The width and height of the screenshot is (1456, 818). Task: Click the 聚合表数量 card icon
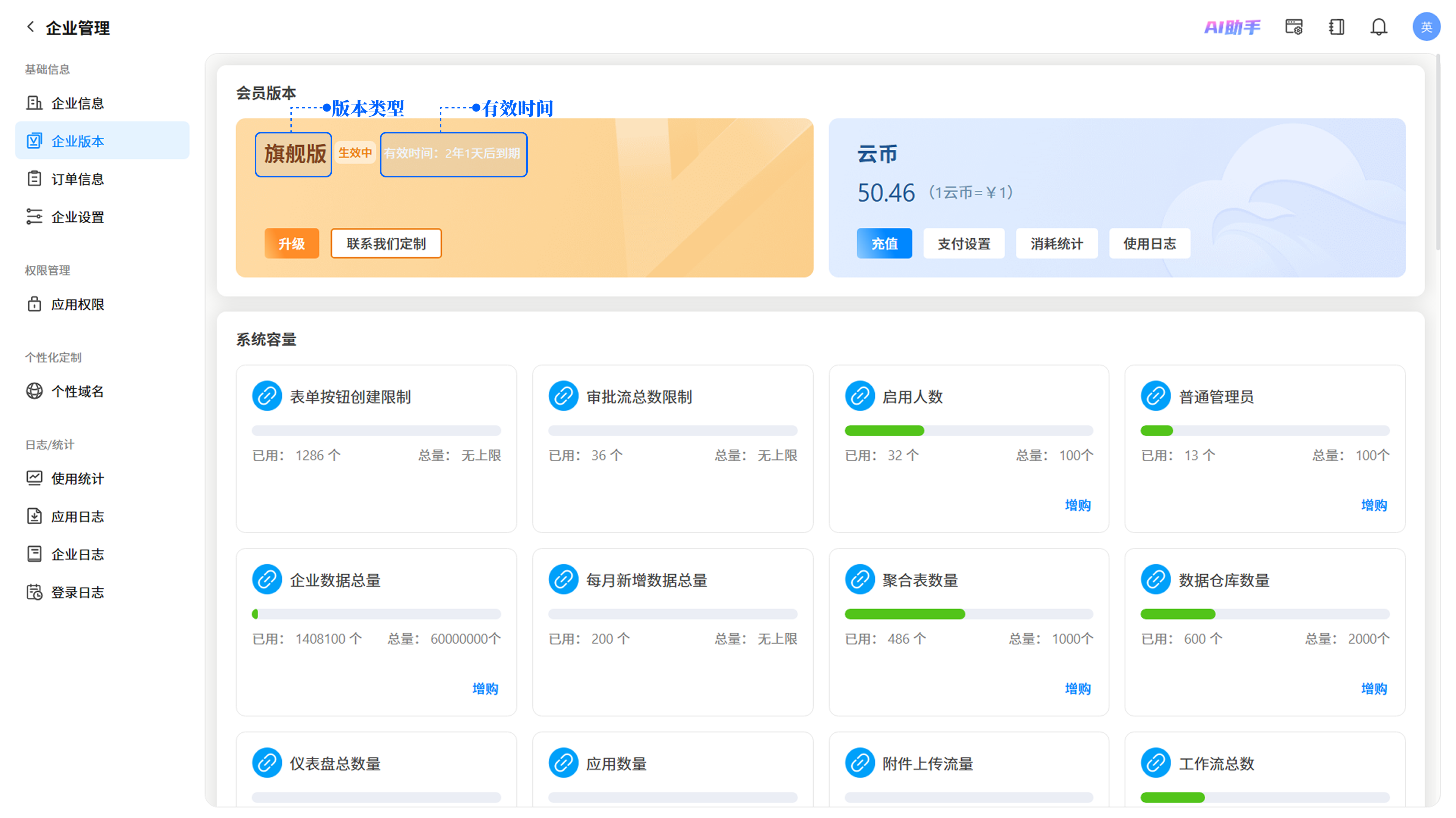[x=860, y=580]
